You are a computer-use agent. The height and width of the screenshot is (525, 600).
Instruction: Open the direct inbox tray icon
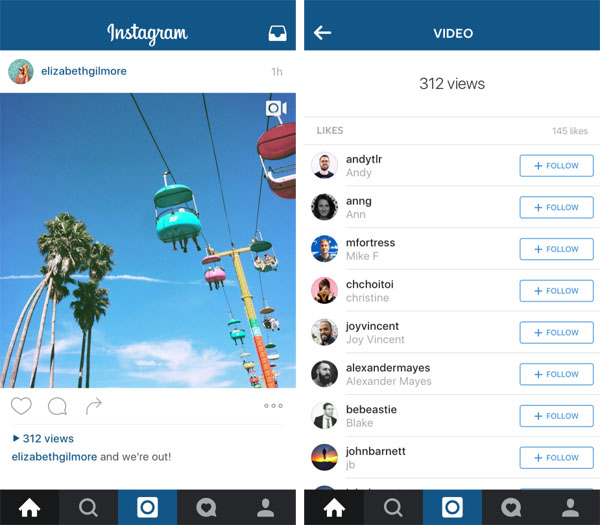277,33
